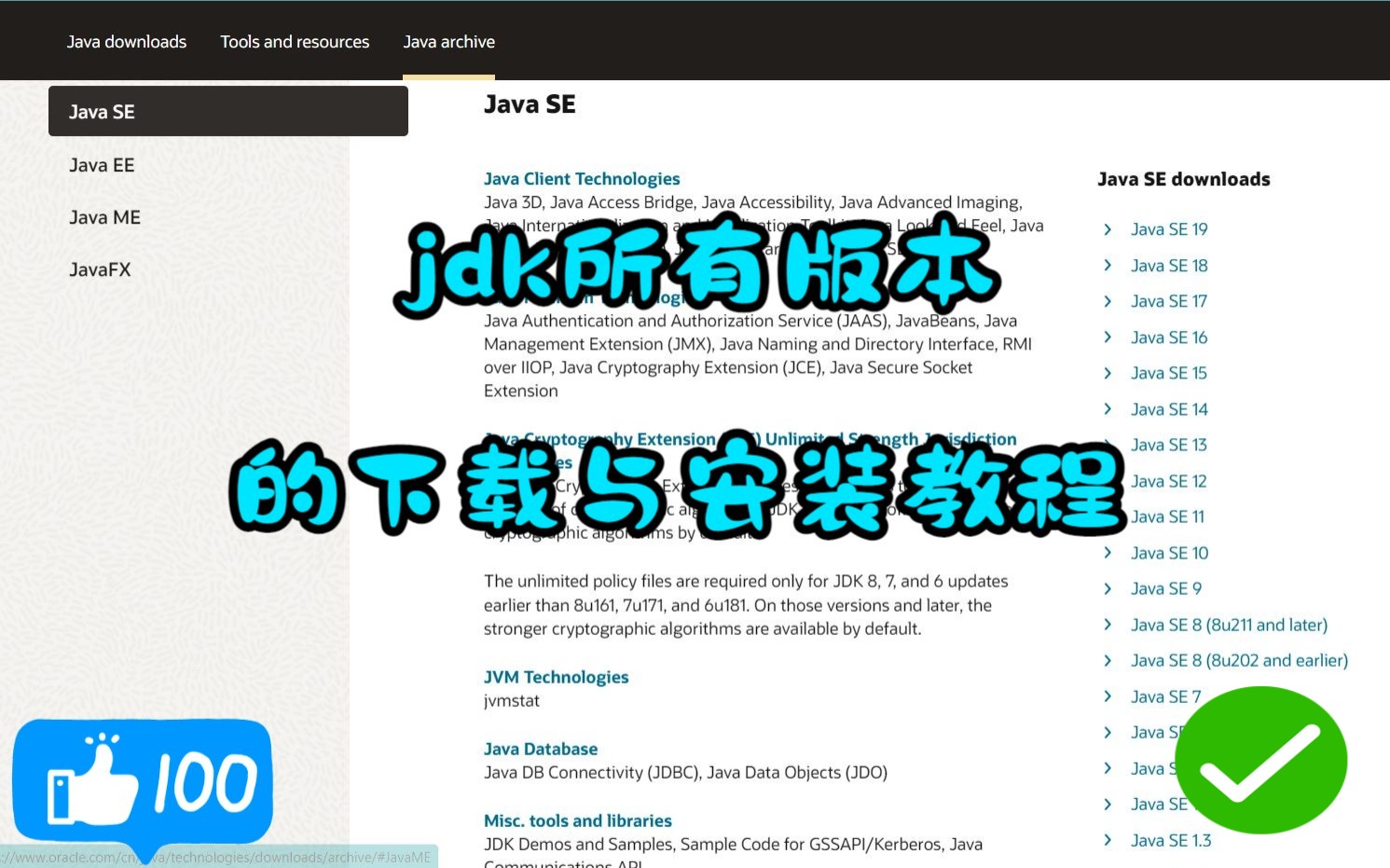Click the chevron beside Java SE 9
The height and width of the screenshot is (868, 1390).
click(1108, 588)
